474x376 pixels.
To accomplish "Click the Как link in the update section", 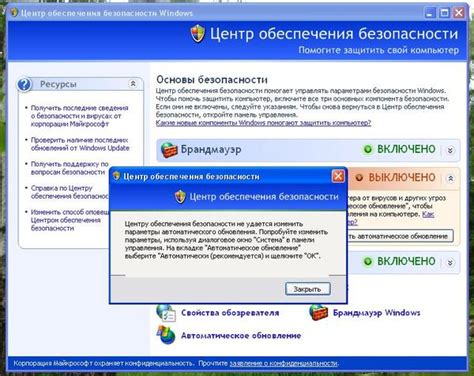I will (428, 214).
